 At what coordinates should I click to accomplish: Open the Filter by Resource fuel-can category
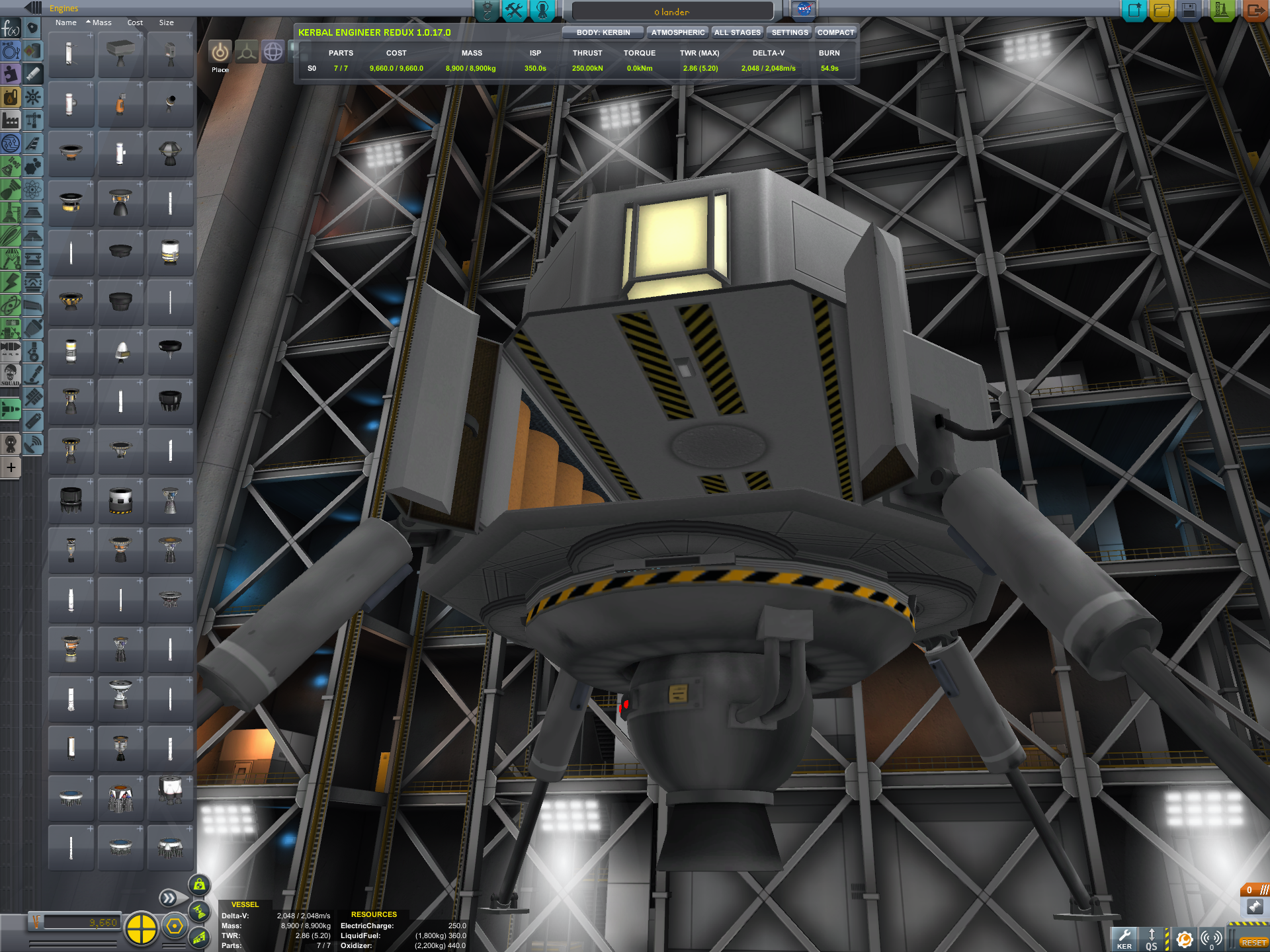(x=11, y=98)
